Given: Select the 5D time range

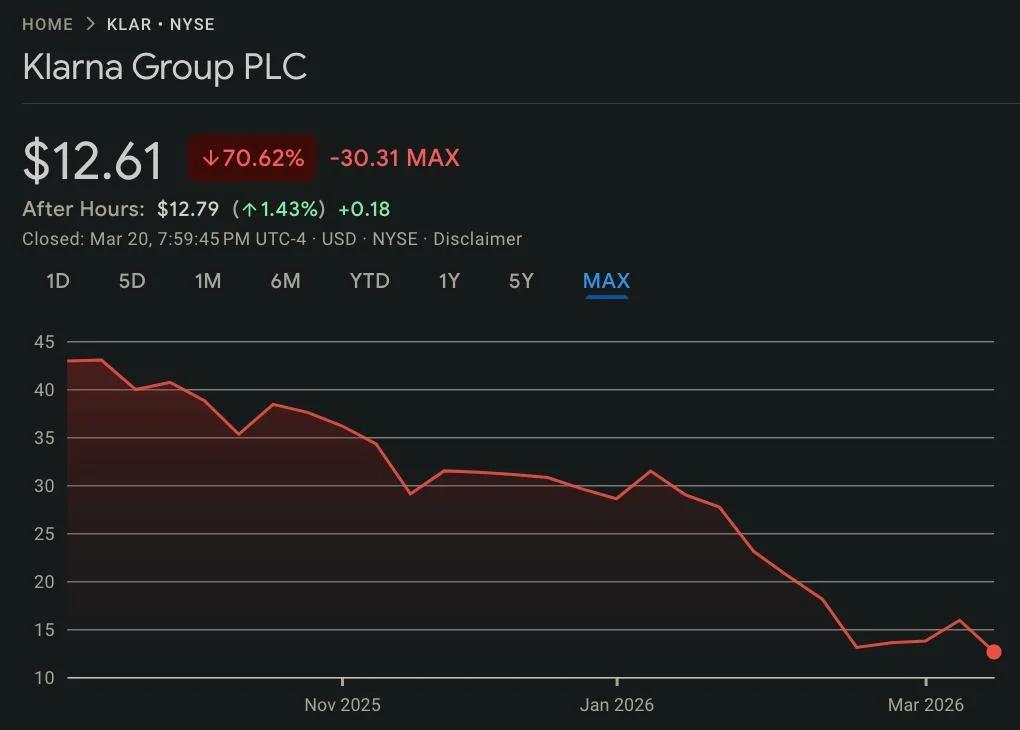Looking at the screenshot, I should pyautogui.click(x=132, y=282).
